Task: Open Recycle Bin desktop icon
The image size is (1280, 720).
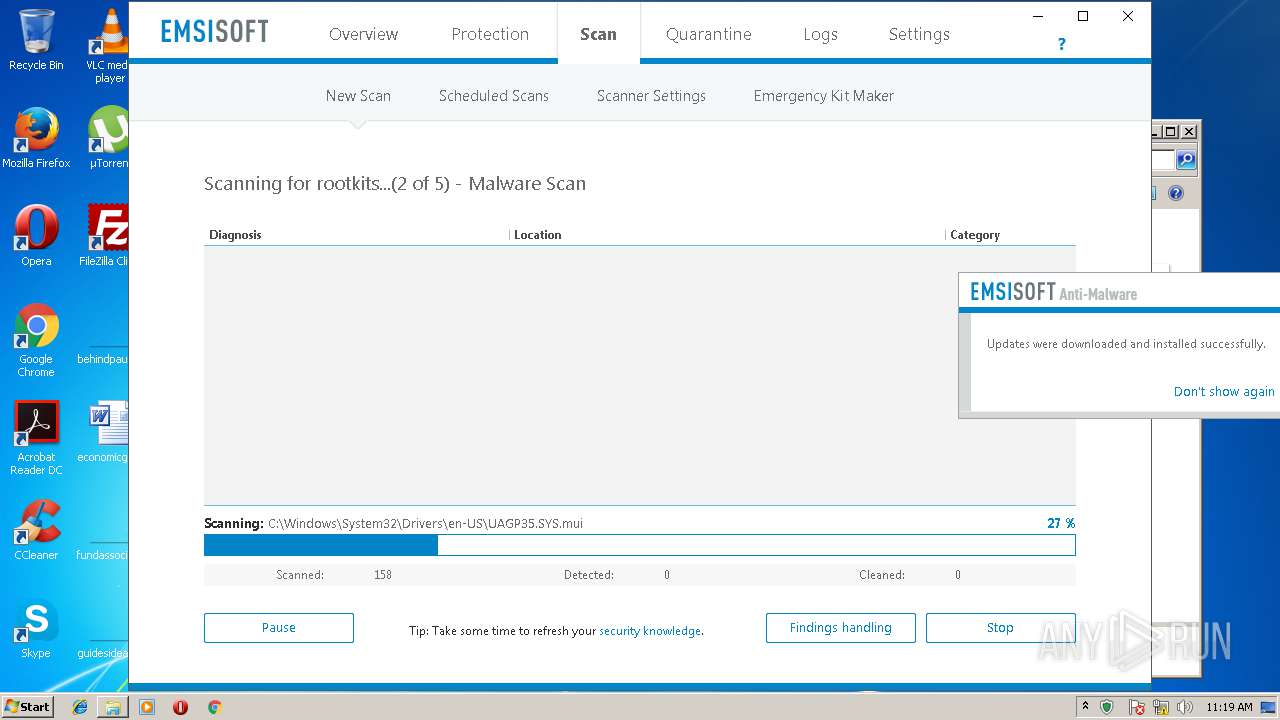Action: pos(36,40)
